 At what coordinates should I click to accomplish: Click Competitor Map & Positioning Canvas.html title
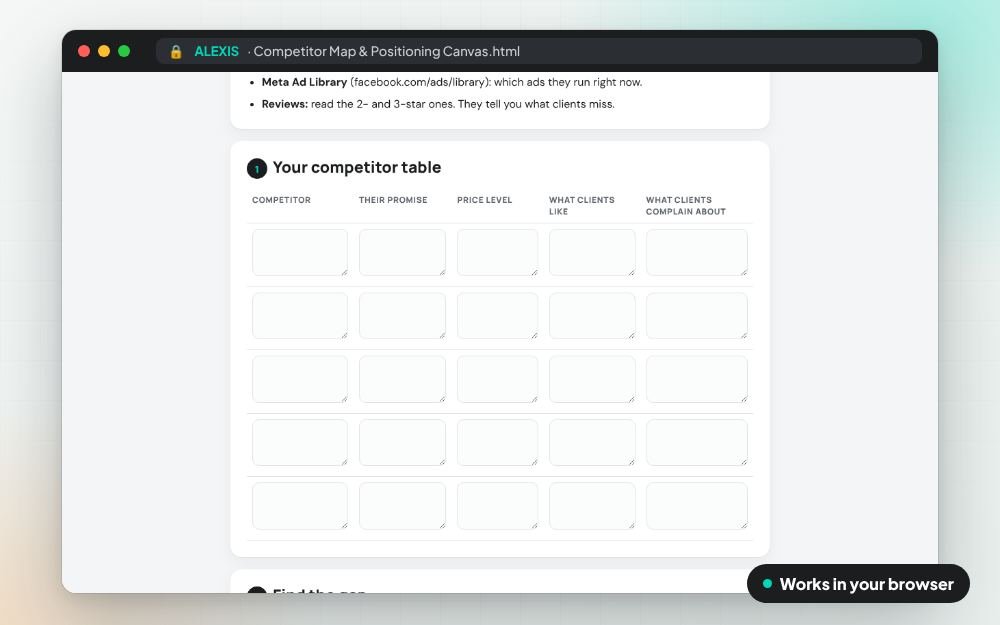coord(386,51)
